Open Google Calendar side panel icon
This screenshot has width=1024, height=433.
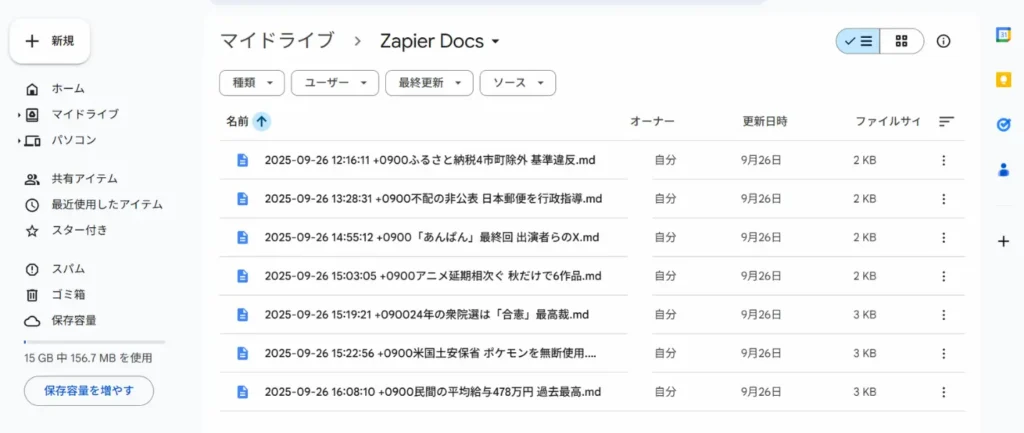[1003, 34]
